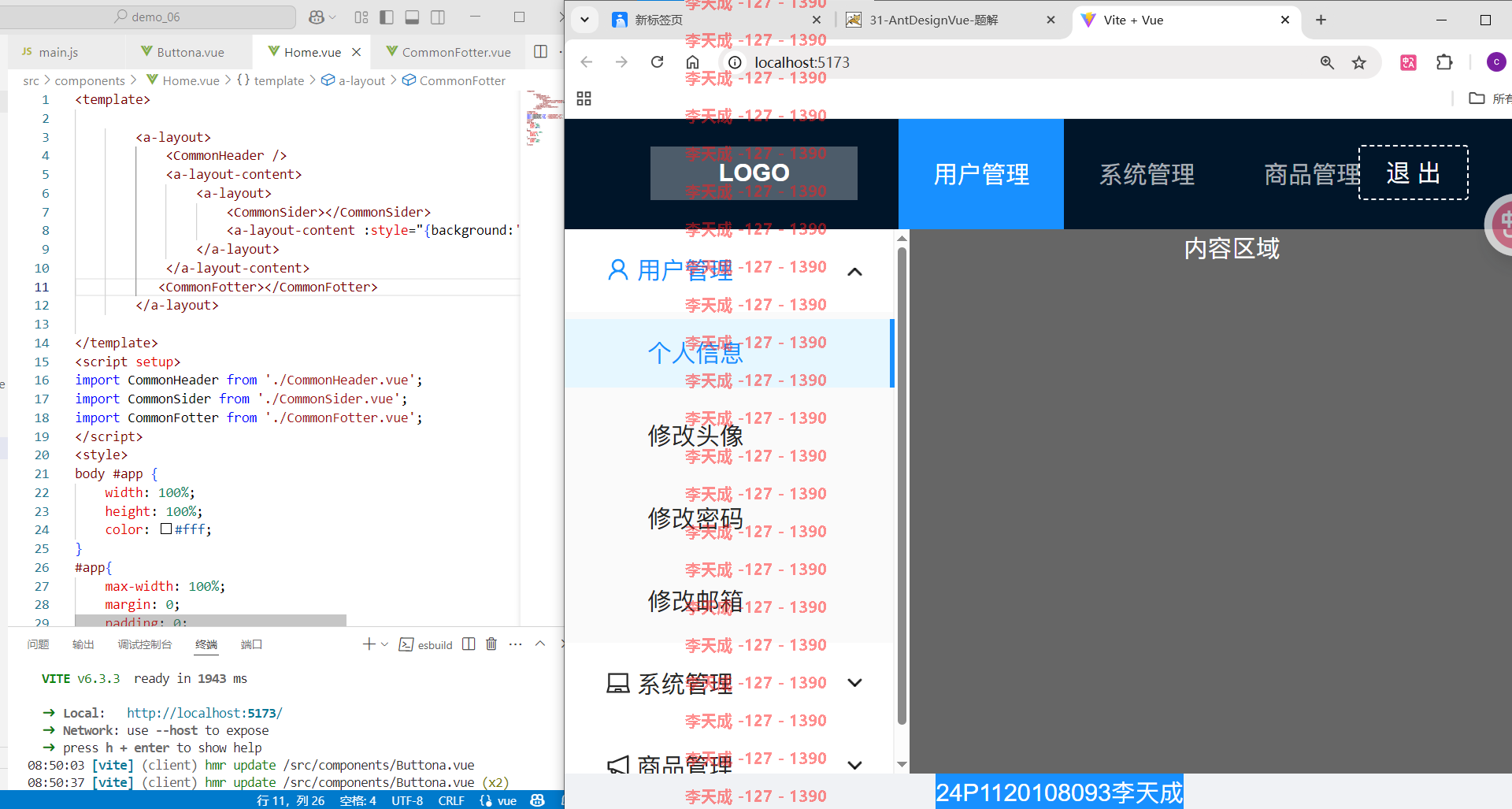The image size is (1512, 809).
Task: Open the CommonFotter.vue editor tab
Action: point(448,52)
